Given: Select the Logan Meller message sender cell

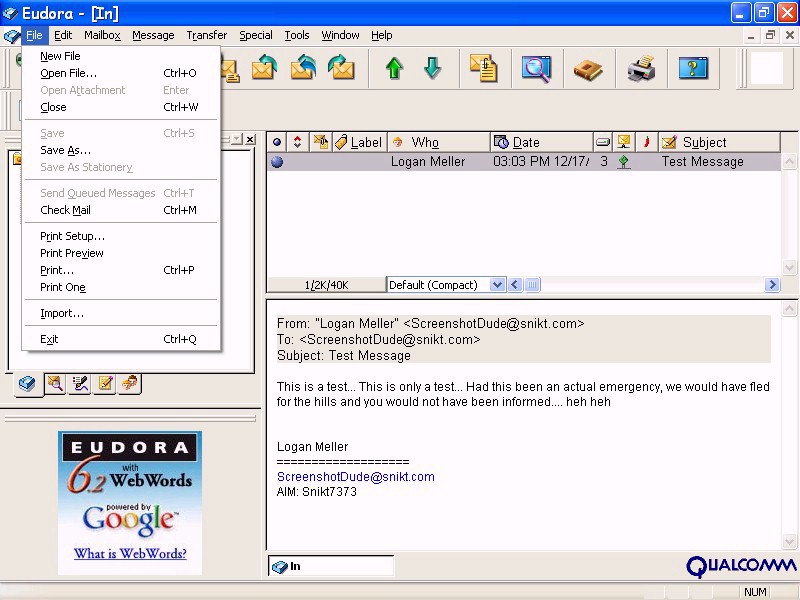Looking at the screenshot, I should pyautogui.click(x=428, y=162).
